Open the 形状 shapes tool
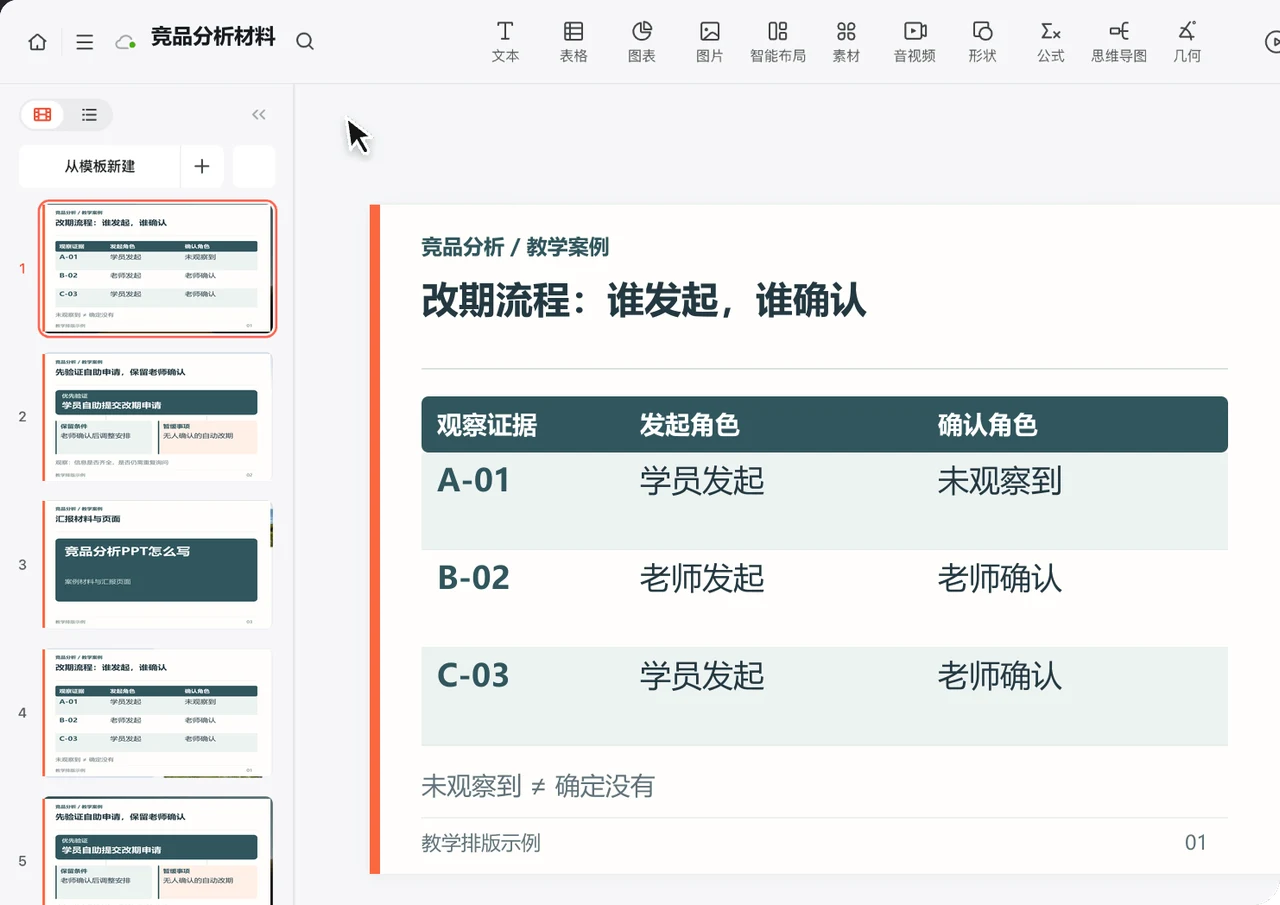 click(x=983, y=42)
